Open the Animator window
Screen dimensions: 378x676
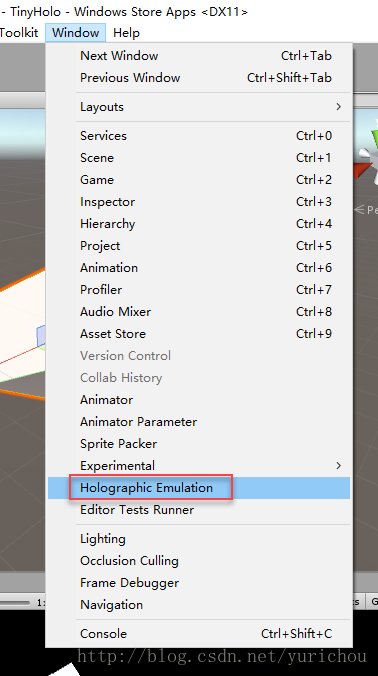coord(199,400)
